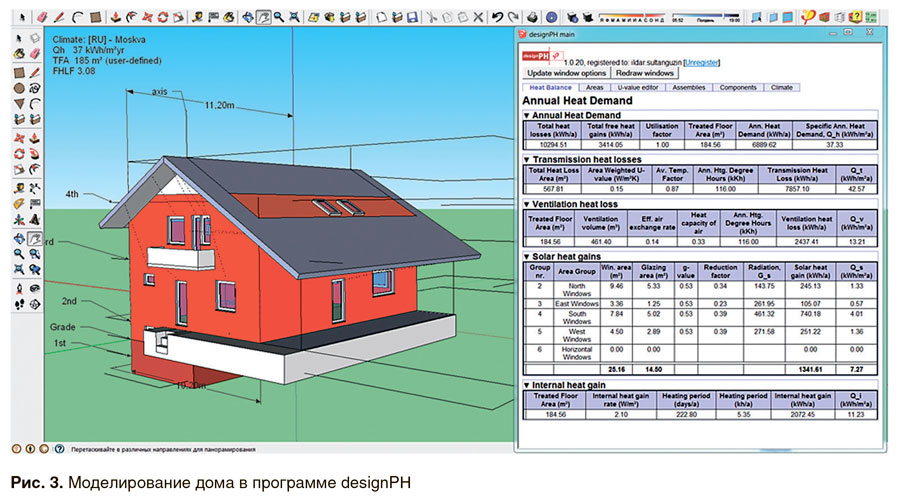Click the Undo arrow icon

pyautogui.click(x=498, y=17)
